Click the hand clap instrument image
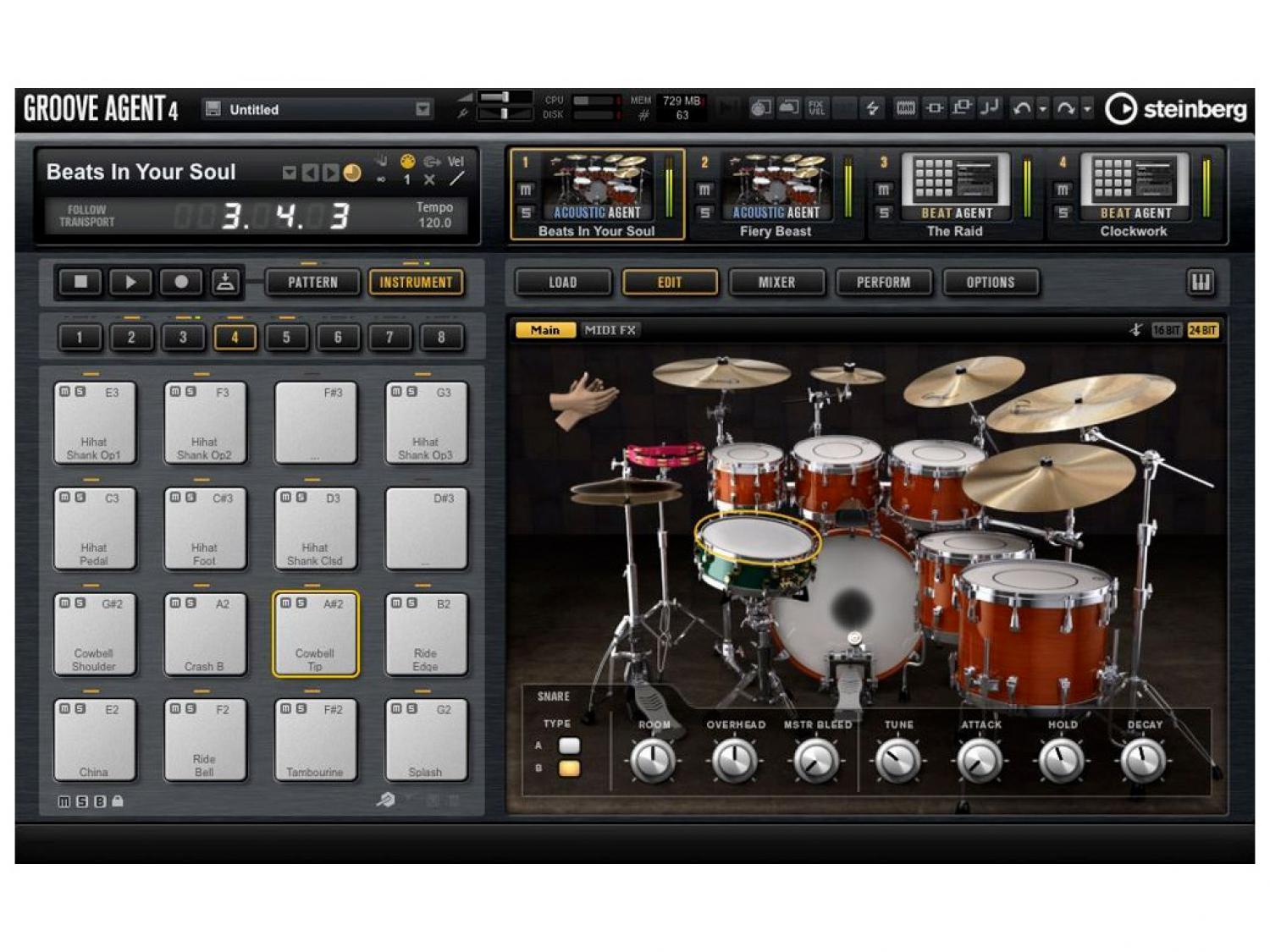Screen dimensions: 1270x952 coord(582,398)
